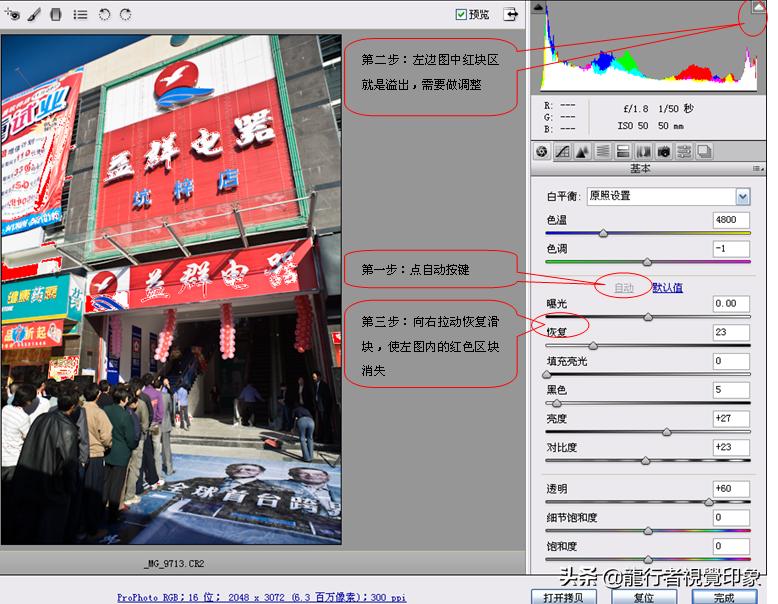Toggle shadow clipping warning on histogram
The height and width of the screenshot is (604, 778).
pyautogui.click(x=538, y=6)
